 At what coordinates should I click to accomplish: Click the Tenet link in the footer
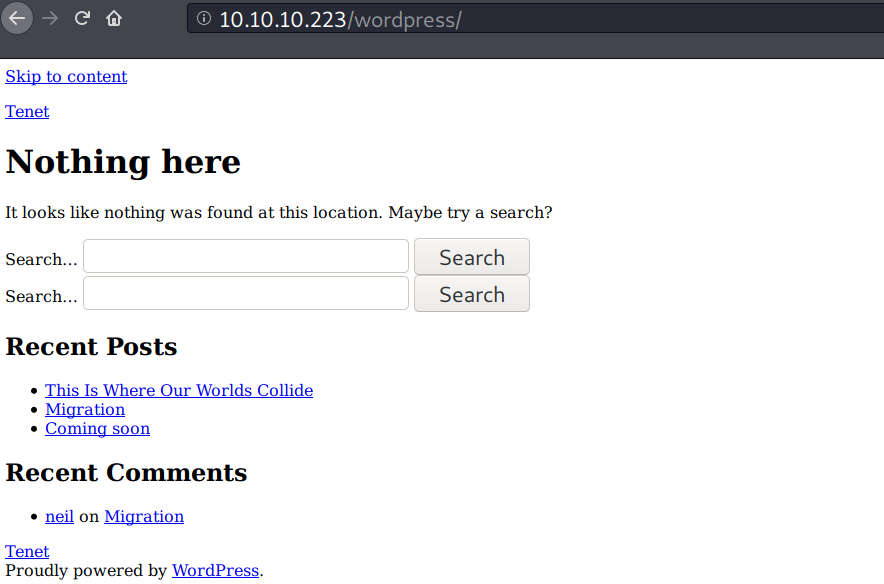coord(27,552)
